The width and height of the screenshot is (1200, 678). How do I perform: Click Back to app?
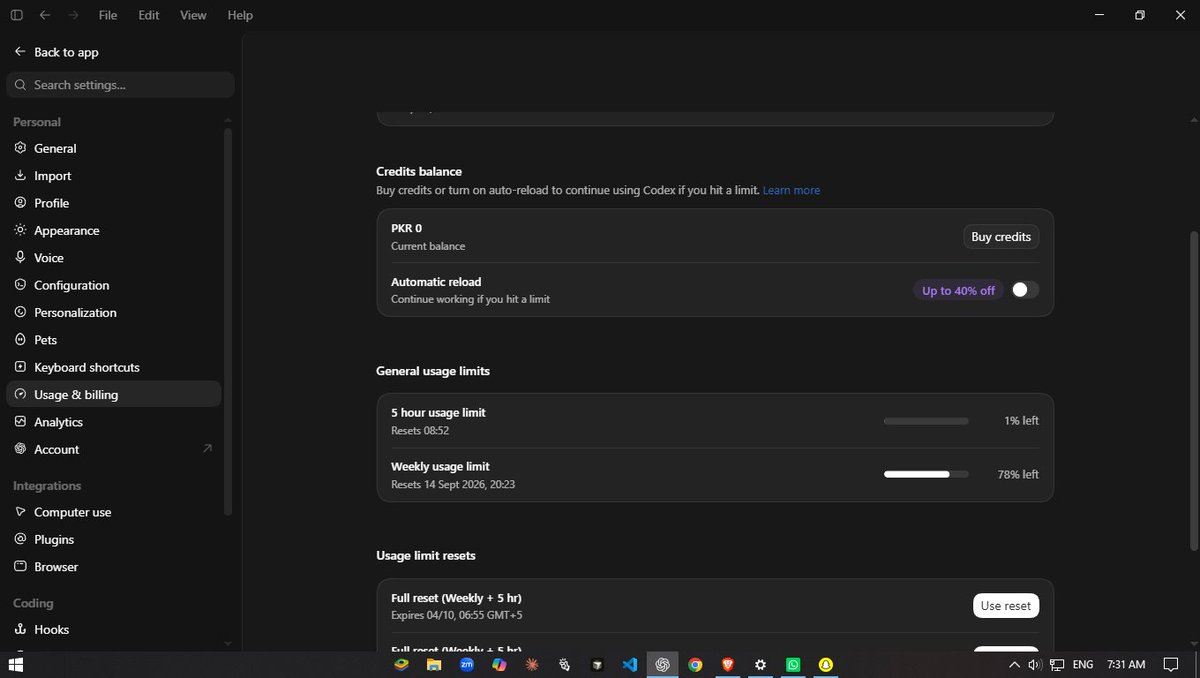click(x=56, y=52)
